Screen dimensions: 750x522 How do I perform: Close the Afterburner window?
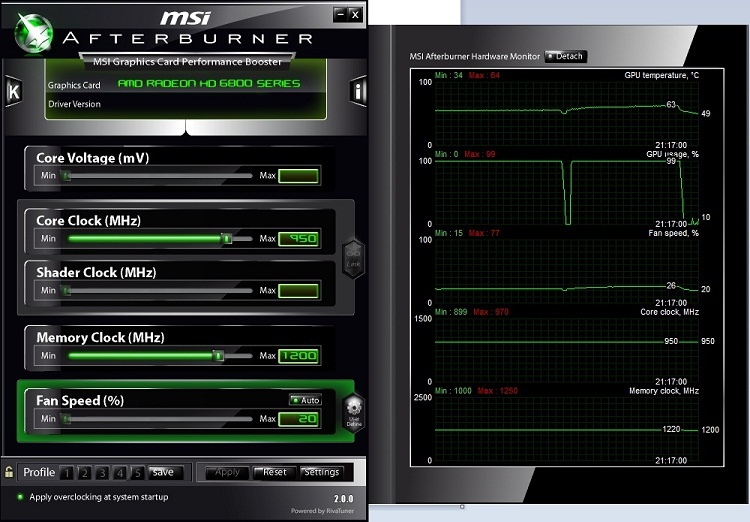pos(355,14)
